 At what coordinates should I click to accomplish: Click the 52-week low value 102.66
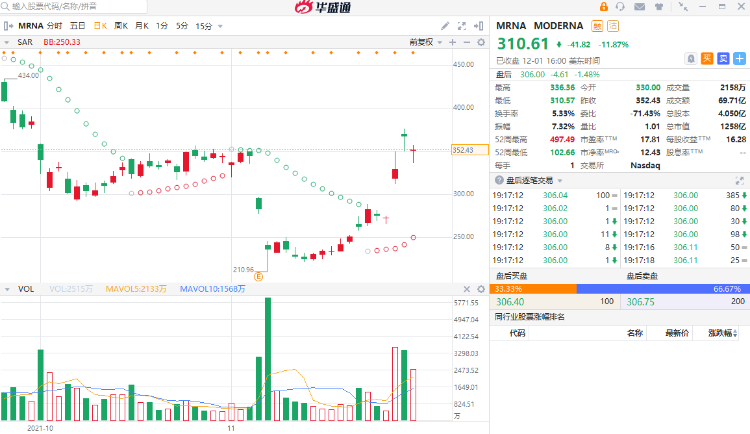pos(562,152)
